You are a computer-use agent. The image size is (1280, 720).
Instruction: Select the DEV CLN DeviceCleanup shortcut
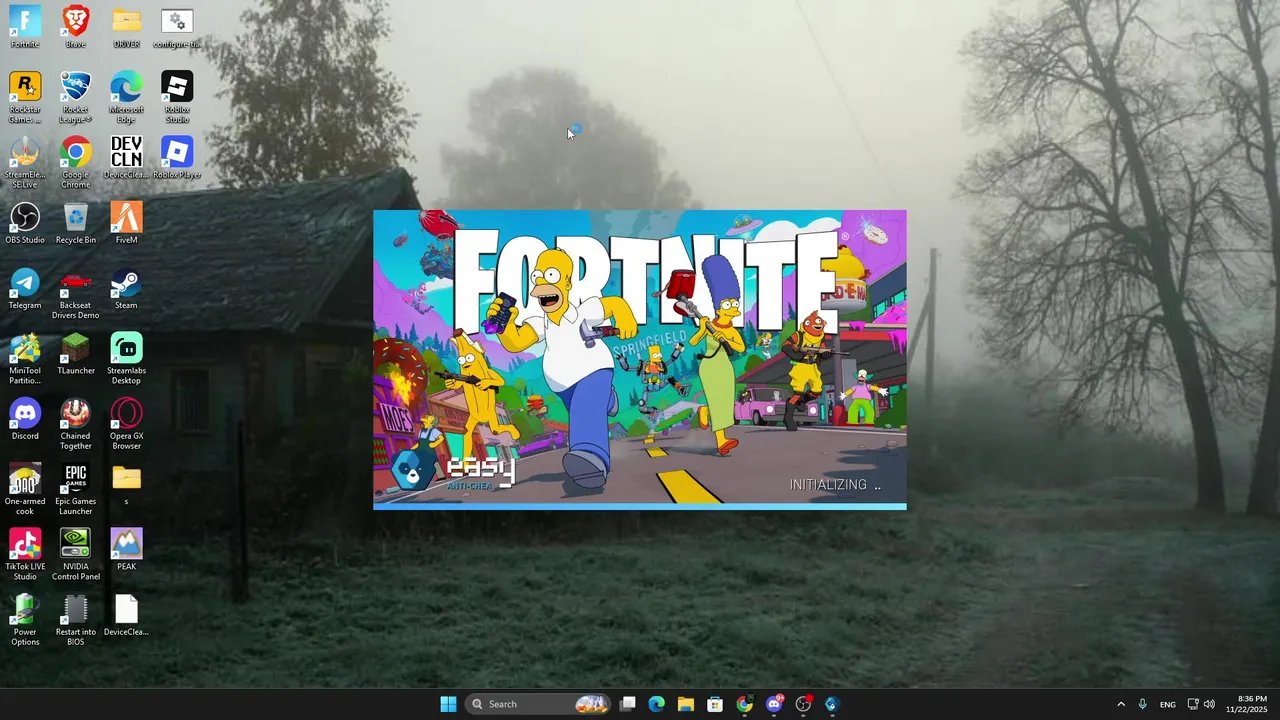coord(126,158)
